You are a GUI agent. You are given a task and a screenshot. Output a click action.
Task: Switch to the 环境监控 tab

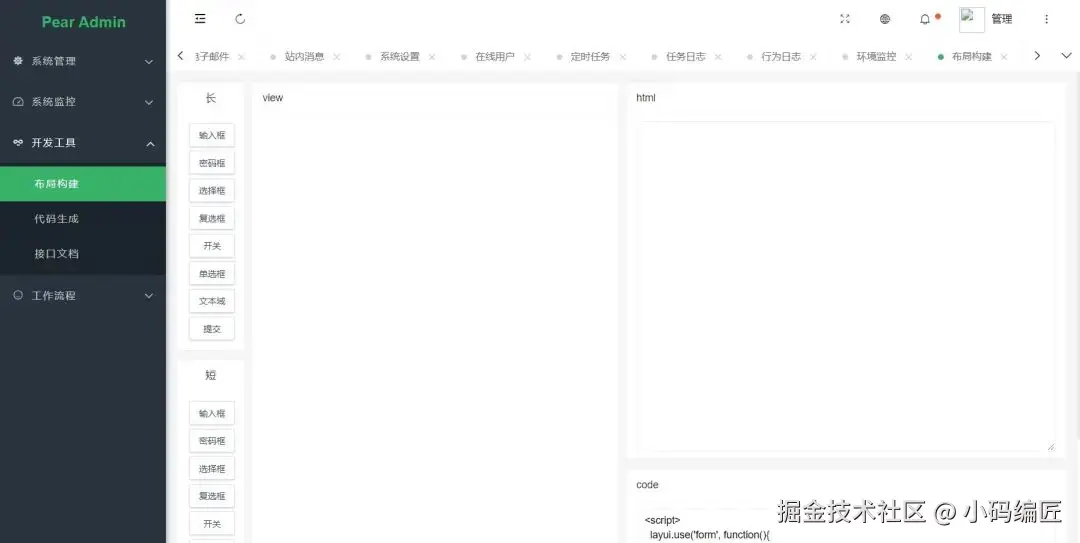(876, 57)
